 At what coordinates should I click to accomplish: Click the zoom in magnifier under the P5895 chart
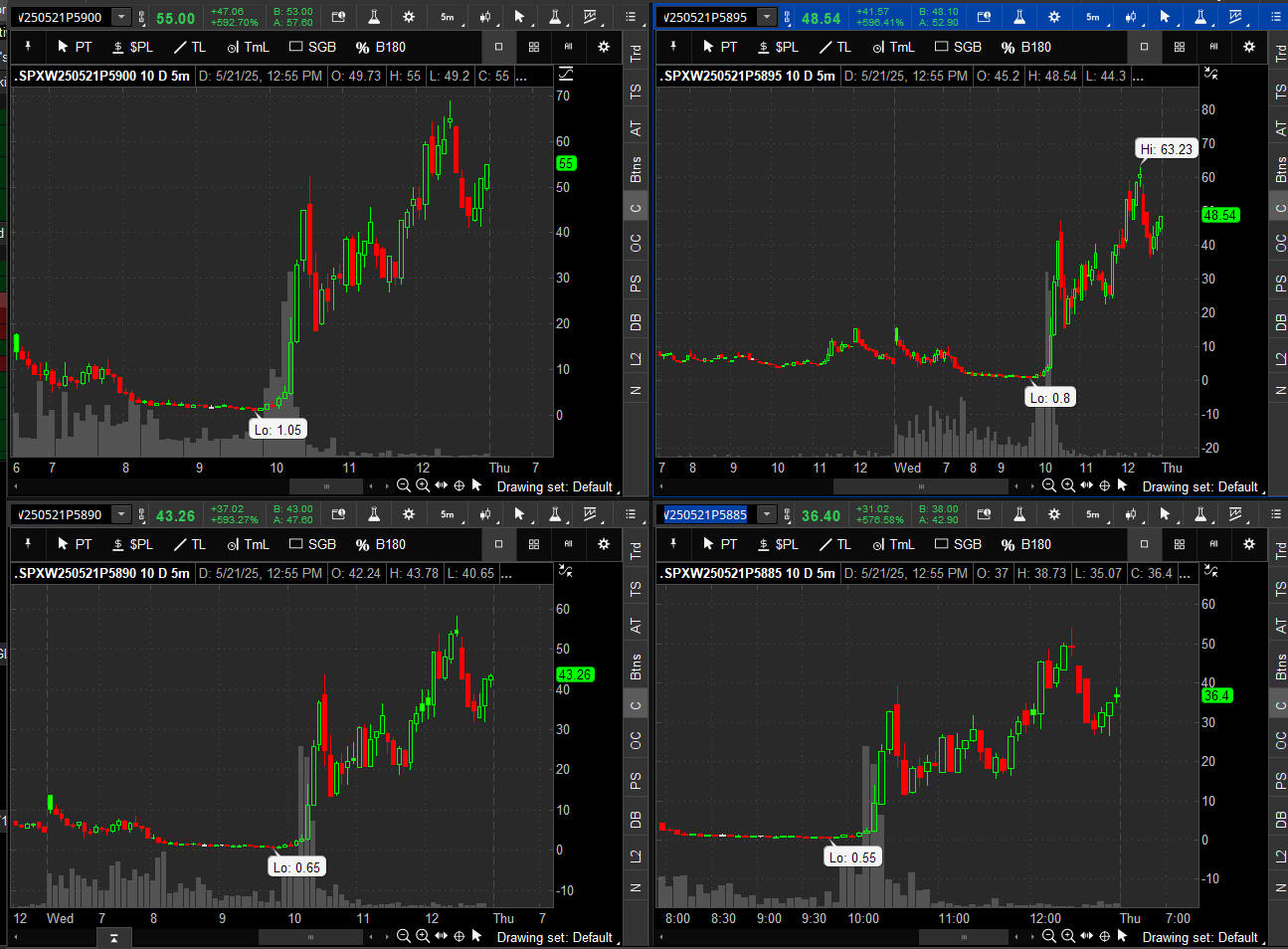(x=1067, y=485)
